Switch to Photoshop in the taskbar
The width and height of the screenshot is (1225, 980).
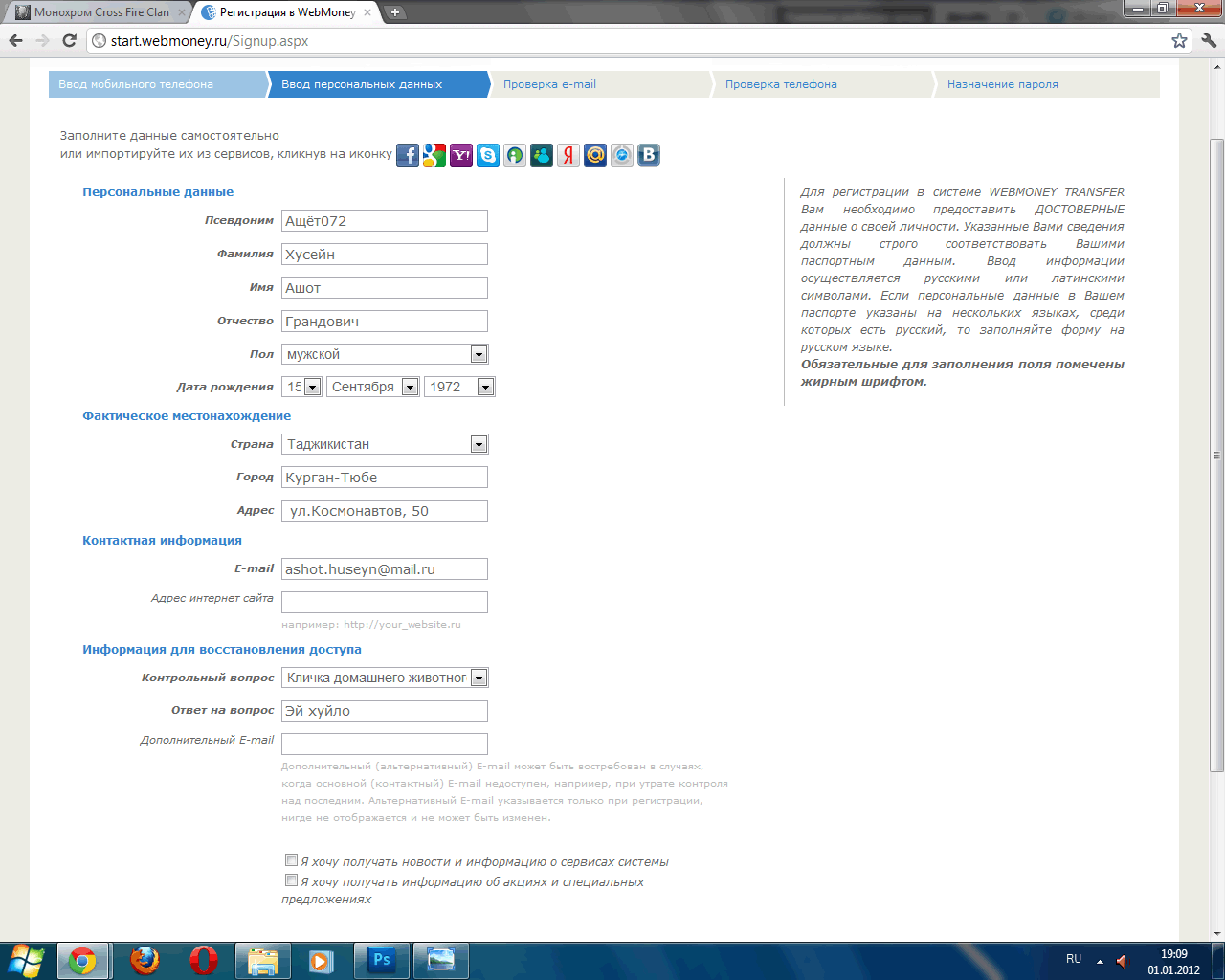pyautogui.click(x=382, y=961)
